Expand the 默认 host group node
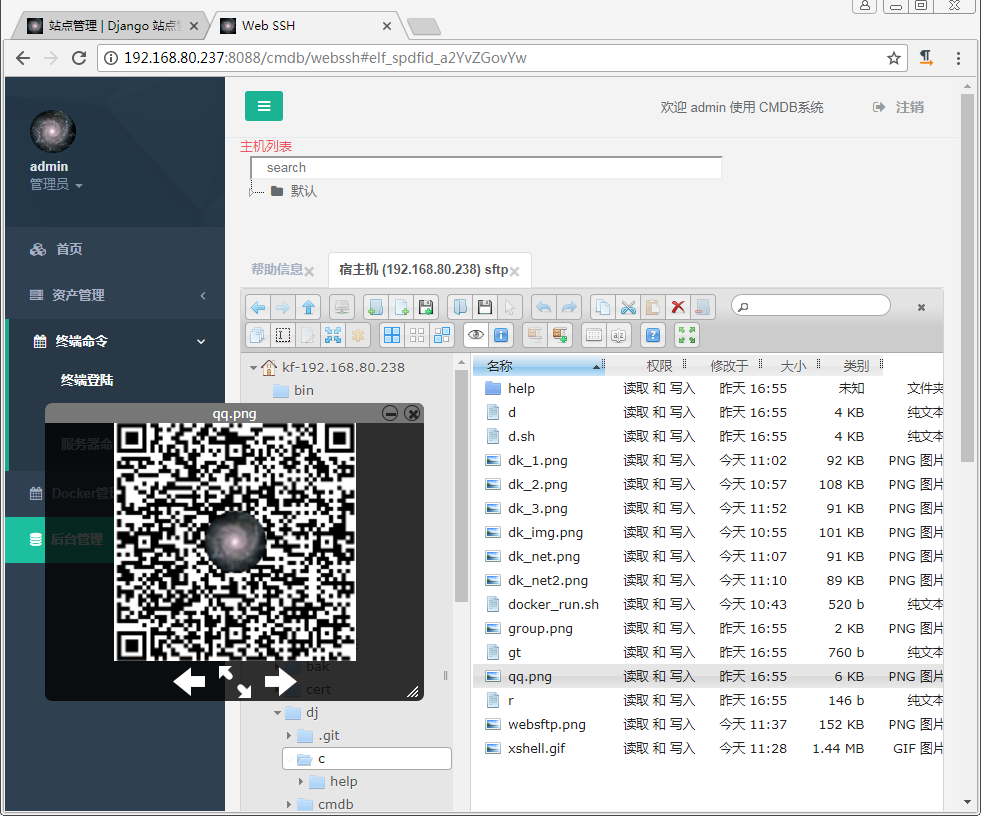981x816 pixels. coord(253,191)
